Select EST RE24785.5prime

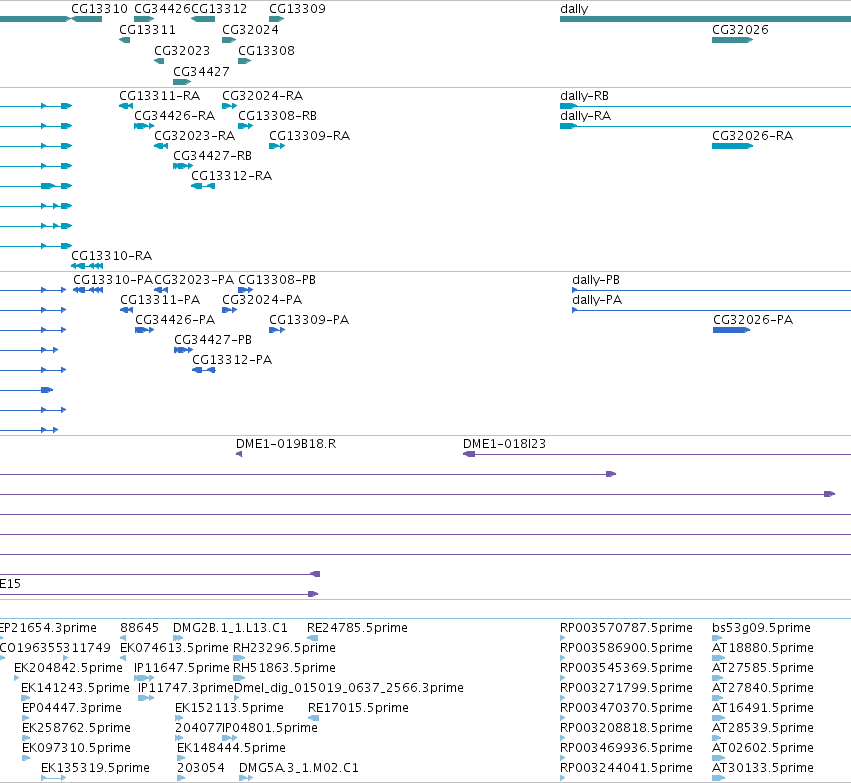click(x=357, y=628)
